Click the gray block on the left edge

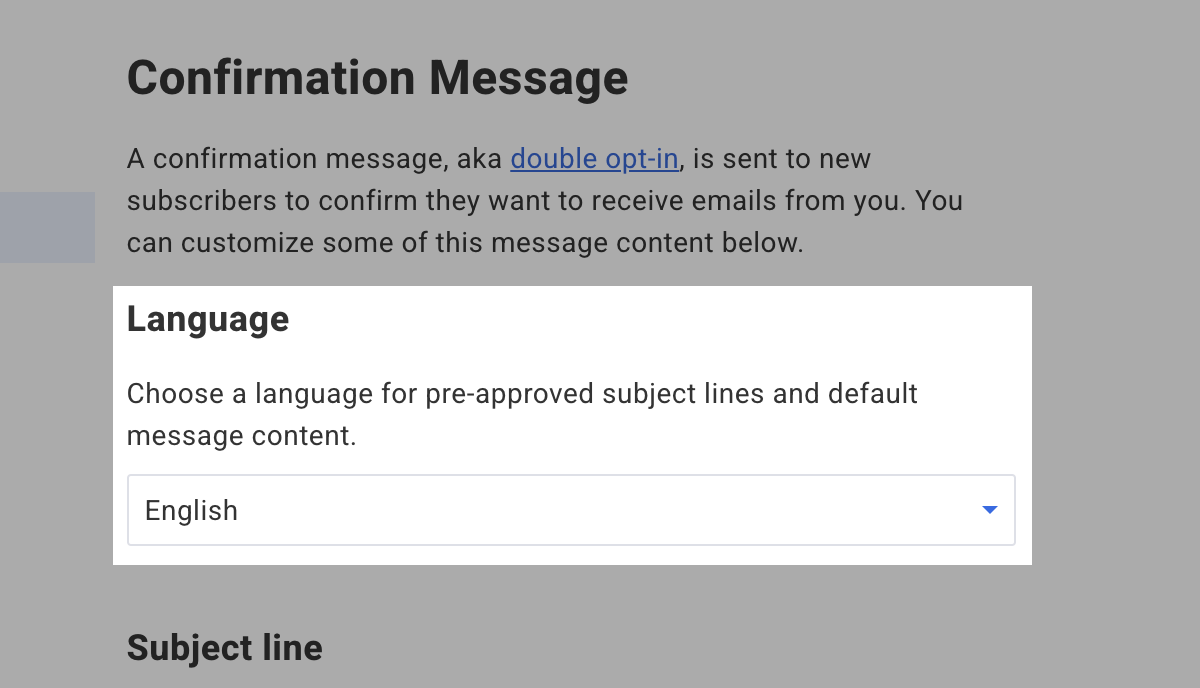pyautogui.click(x=47, y=227)
